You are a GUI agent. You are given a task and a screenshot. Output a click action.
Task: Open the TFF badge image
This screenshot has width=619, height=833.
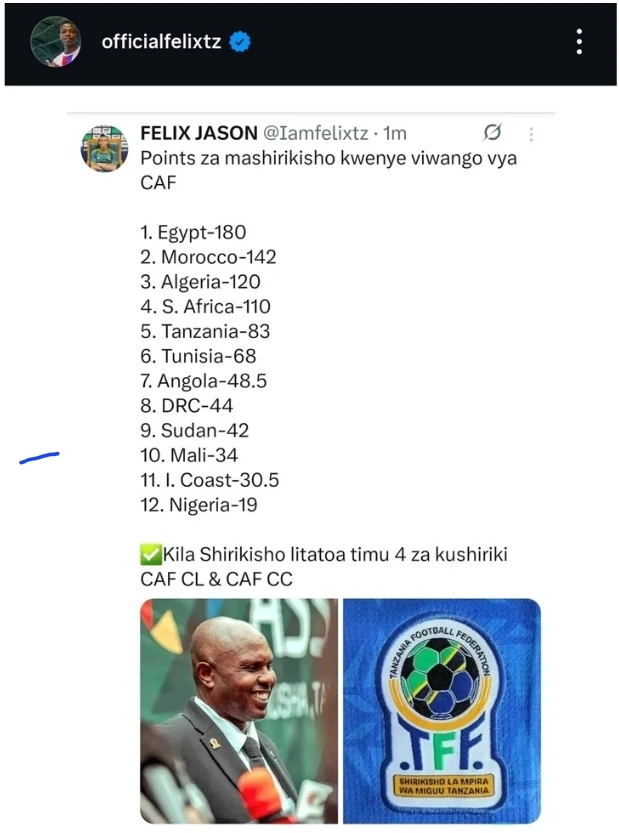click(441, 710)
